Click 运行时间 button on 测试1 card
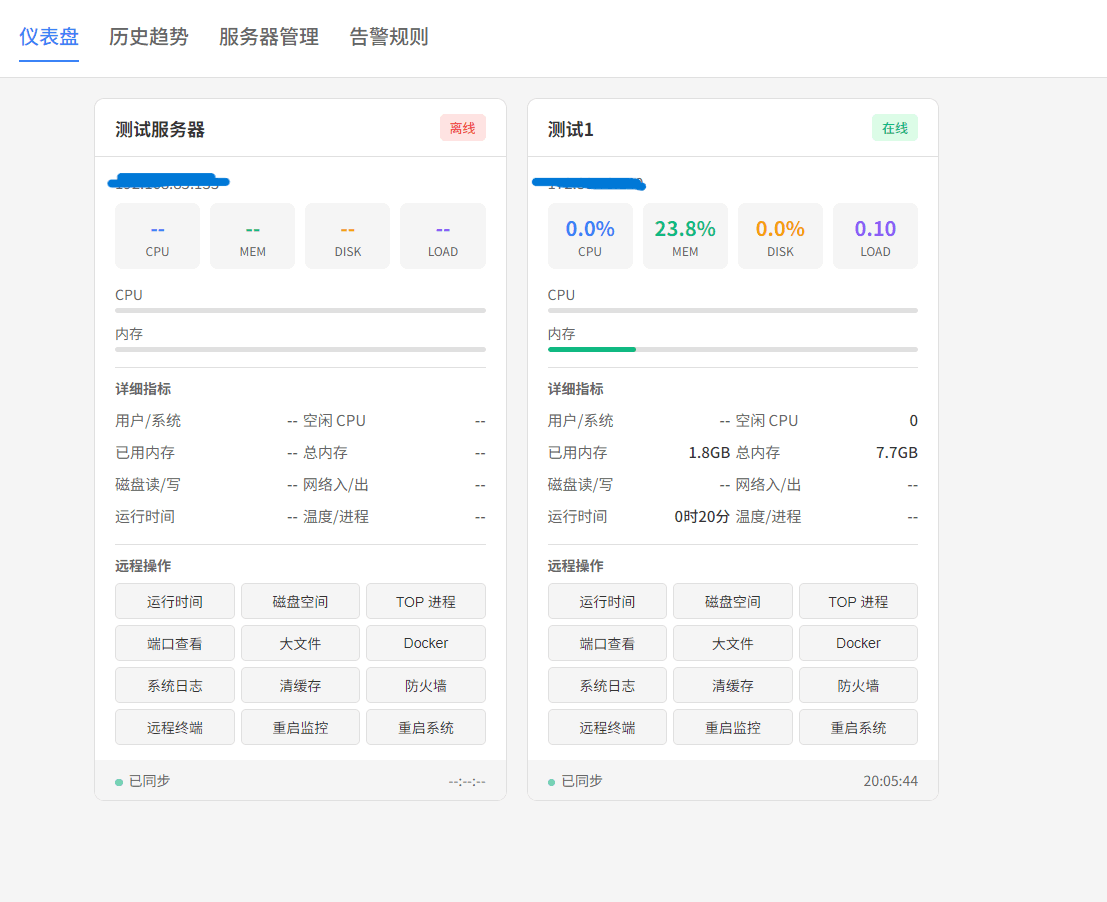This screenshot has height=902, width=1107. (607, 601)
